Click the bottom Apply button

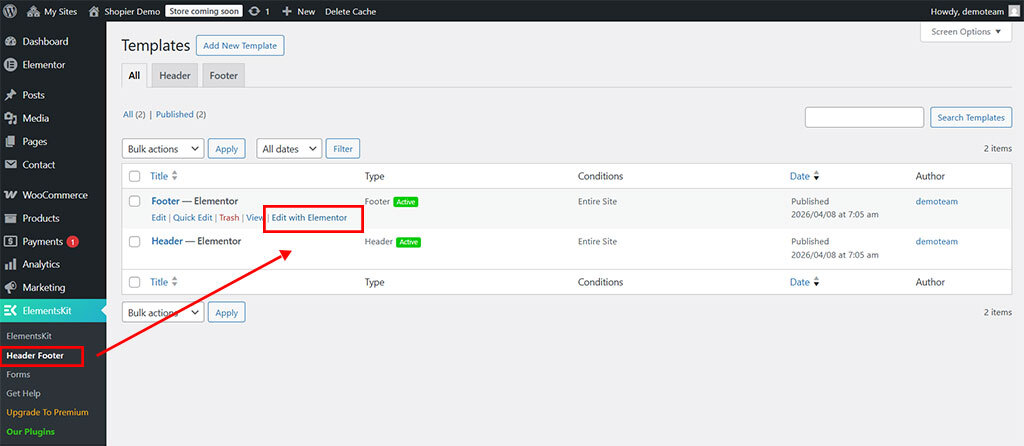[x=227, y=312]
